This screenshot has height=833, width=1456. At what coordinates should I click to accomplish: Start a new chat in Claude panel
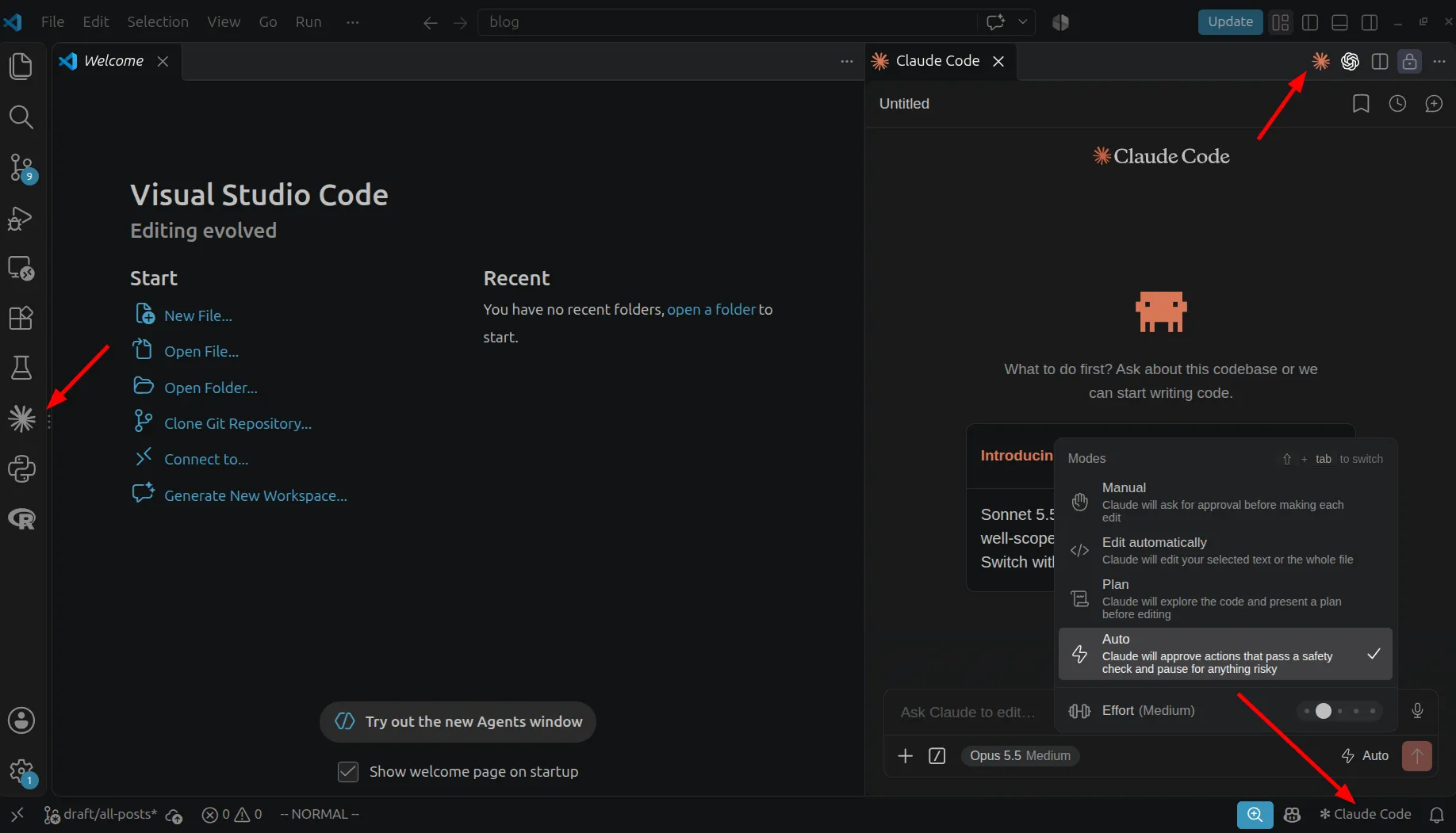point(1434,104)
